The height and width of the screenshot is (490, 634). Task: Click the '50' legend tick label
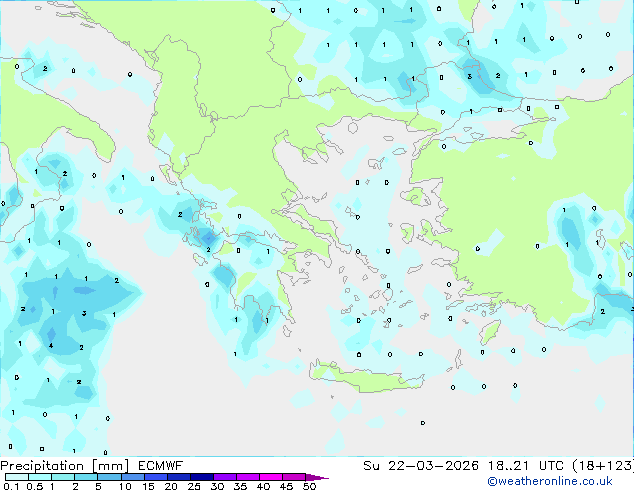click(309, 486)
